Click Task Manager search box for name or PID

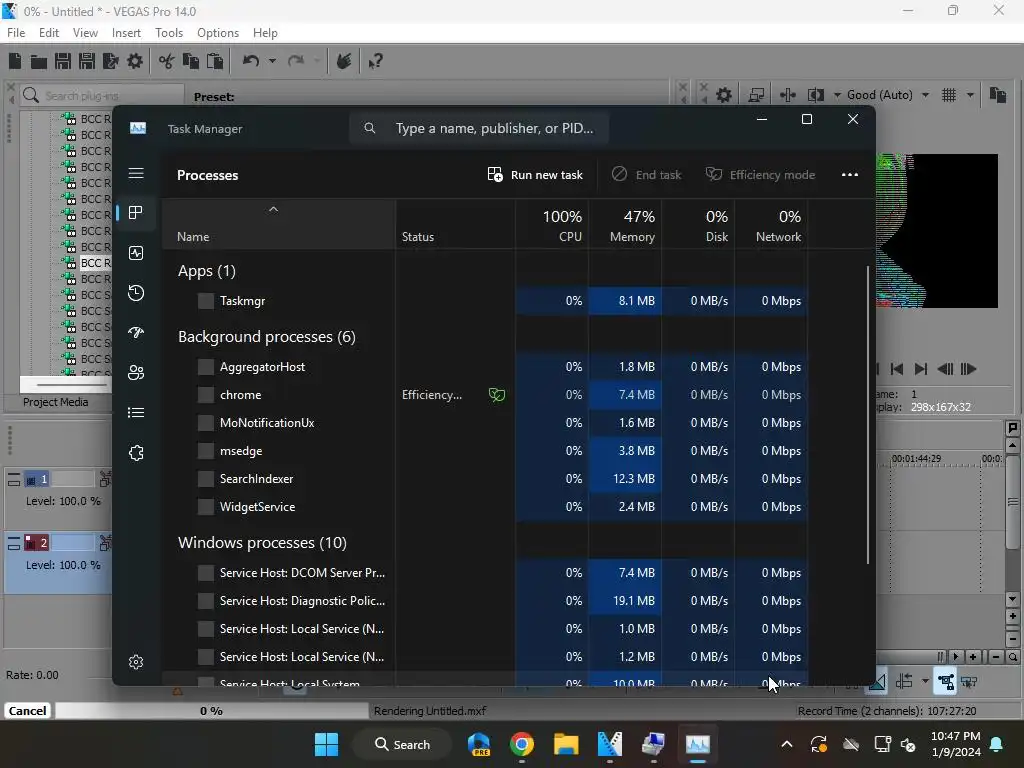point(479,128)
